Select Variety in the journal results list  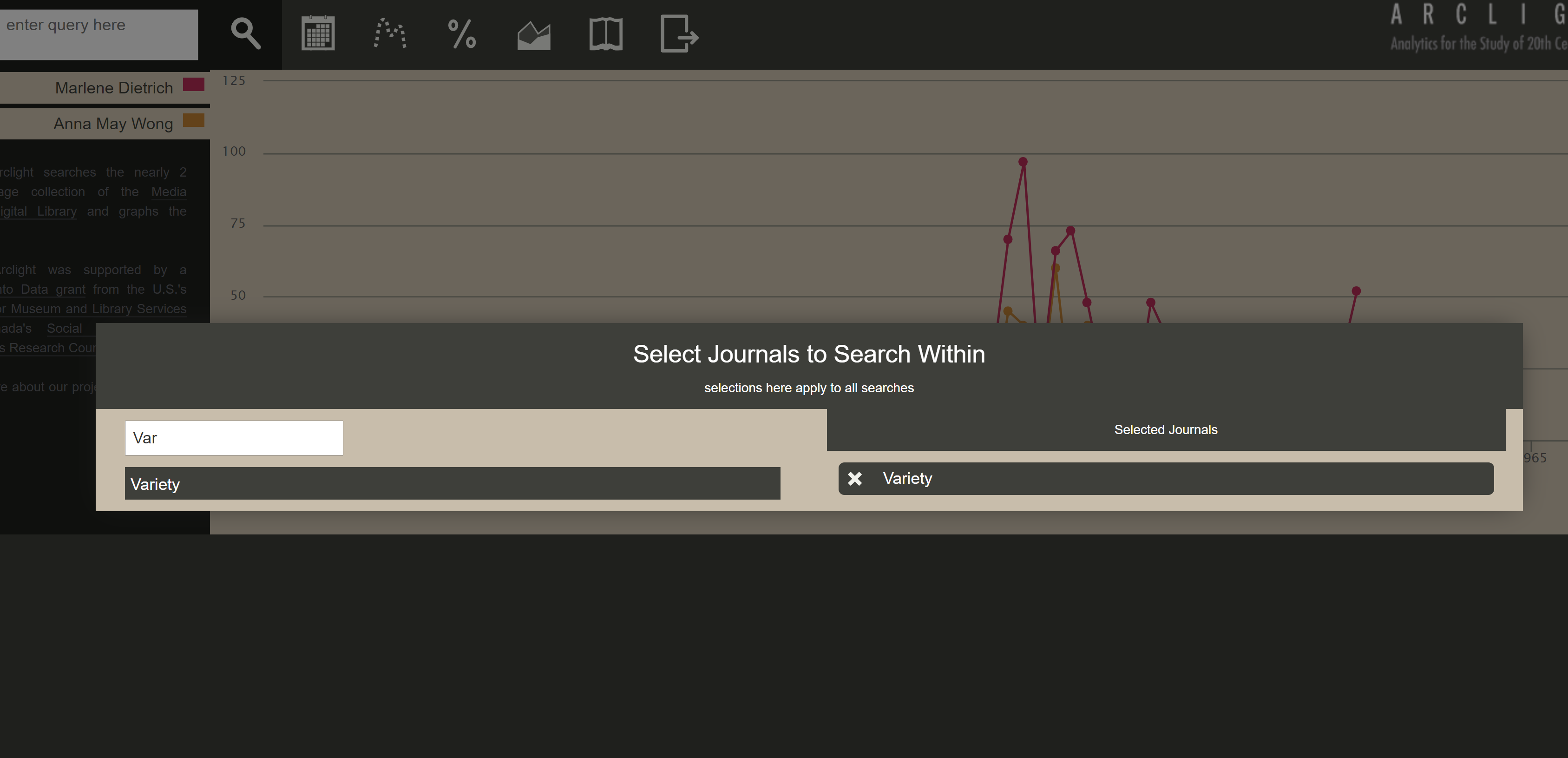[x=452, y=483]
